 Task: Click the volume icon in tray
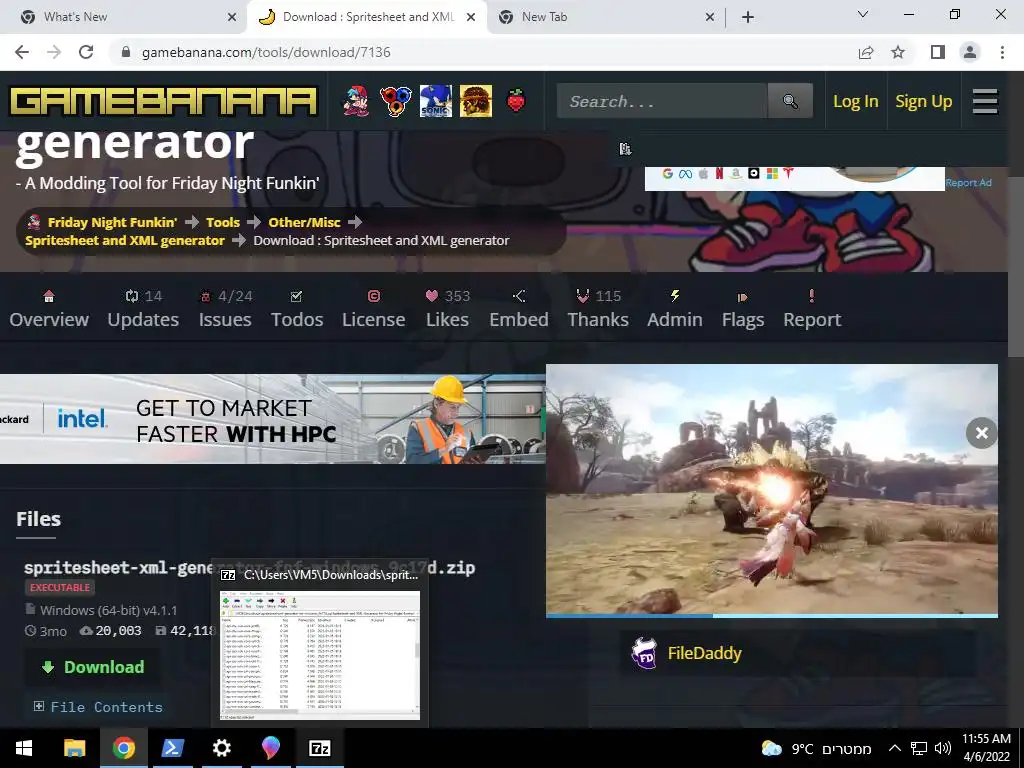pyautogui.click(x=942, y=748)
